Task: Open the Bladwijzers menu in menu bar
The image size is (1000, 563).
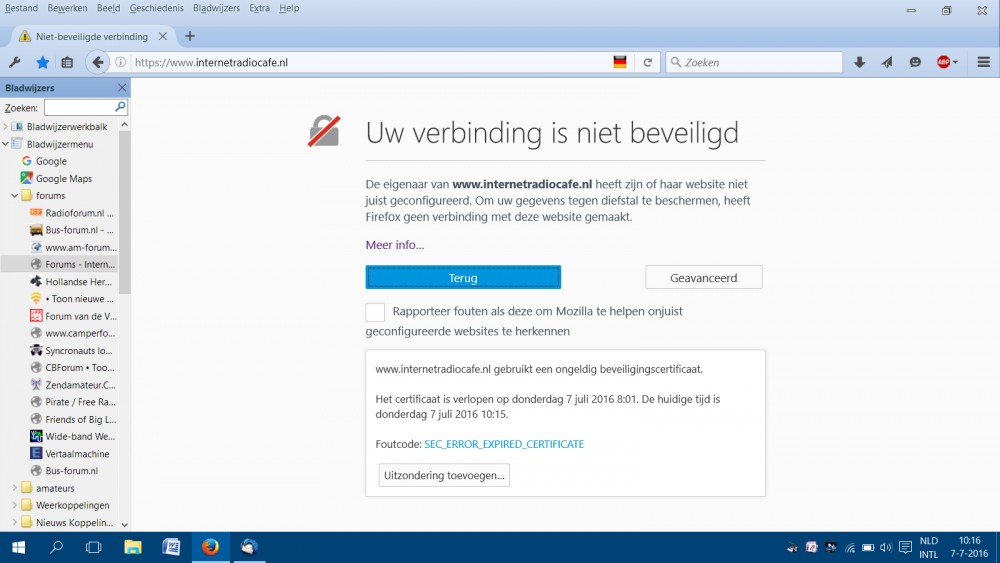Action: coord(218,8)
